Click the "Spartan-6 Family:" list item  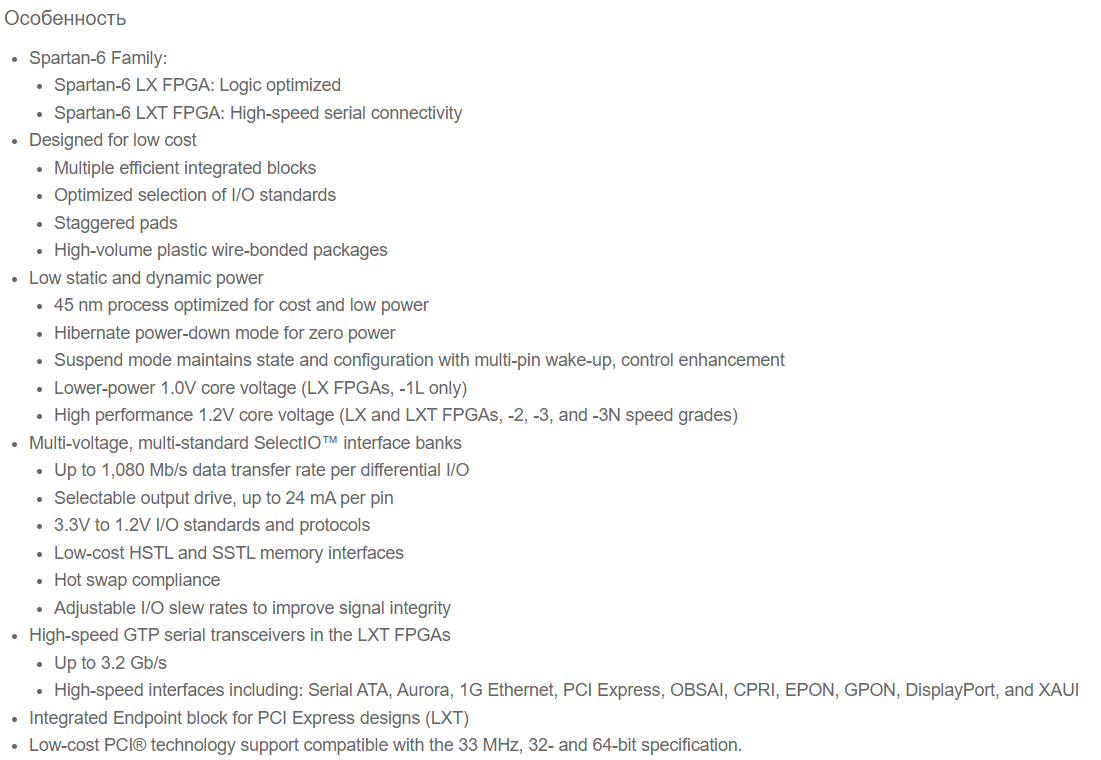point(98,58)
